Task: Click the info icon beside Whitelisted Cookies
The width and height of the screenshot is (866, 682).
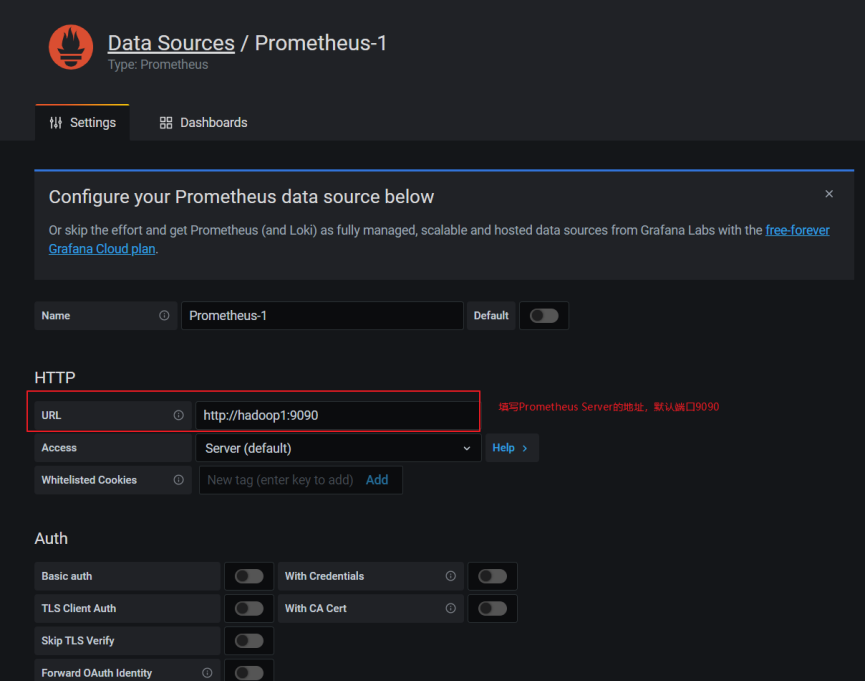Action: tap(178, 480)
